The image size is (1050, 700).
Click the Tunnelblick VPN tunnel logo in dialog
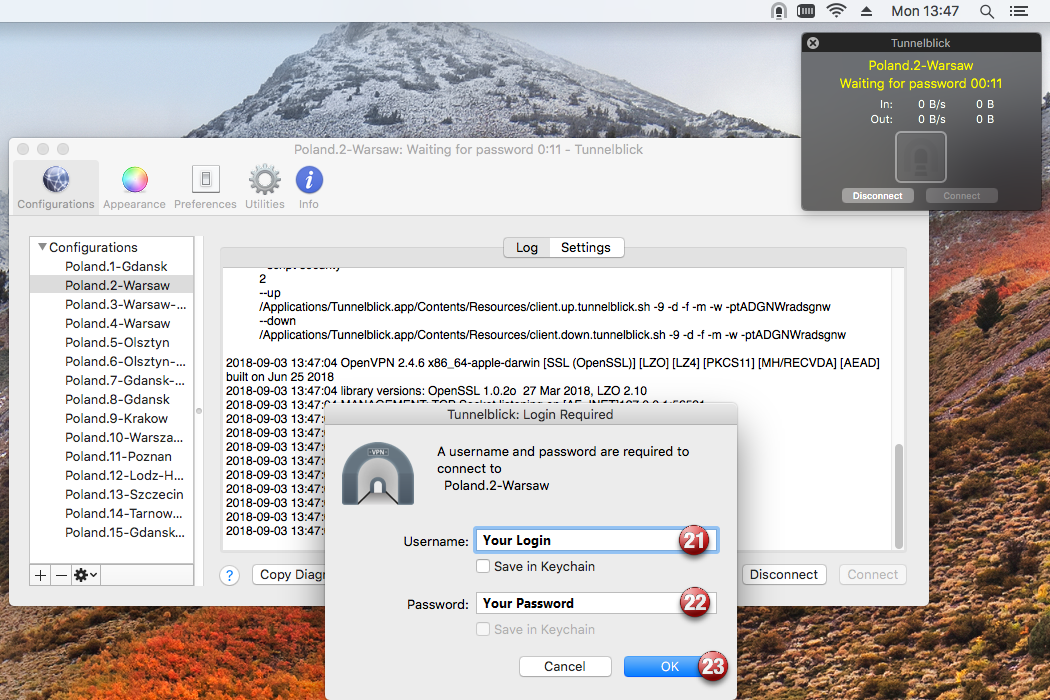coord(378,474)
